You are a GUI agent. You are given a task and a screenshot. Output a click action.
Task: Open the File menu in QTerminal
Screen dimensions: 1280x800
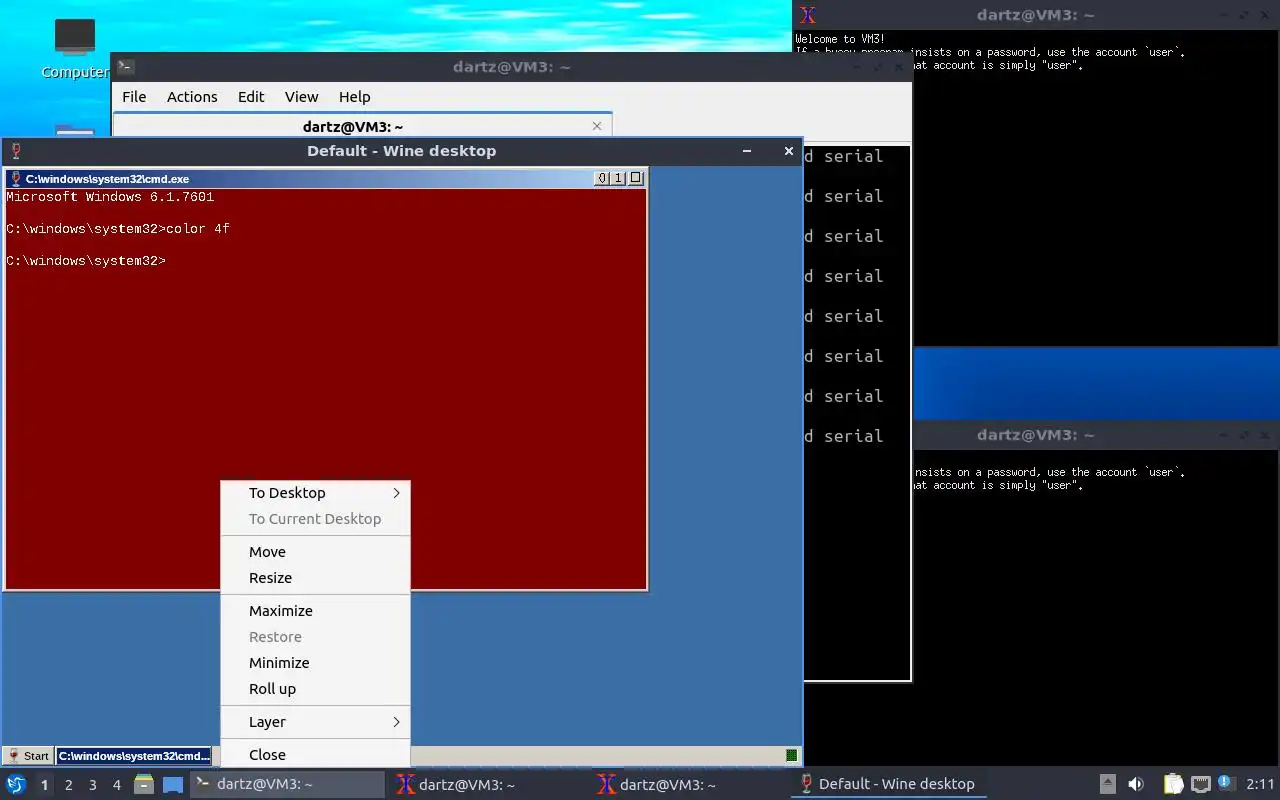click(134, 97)
